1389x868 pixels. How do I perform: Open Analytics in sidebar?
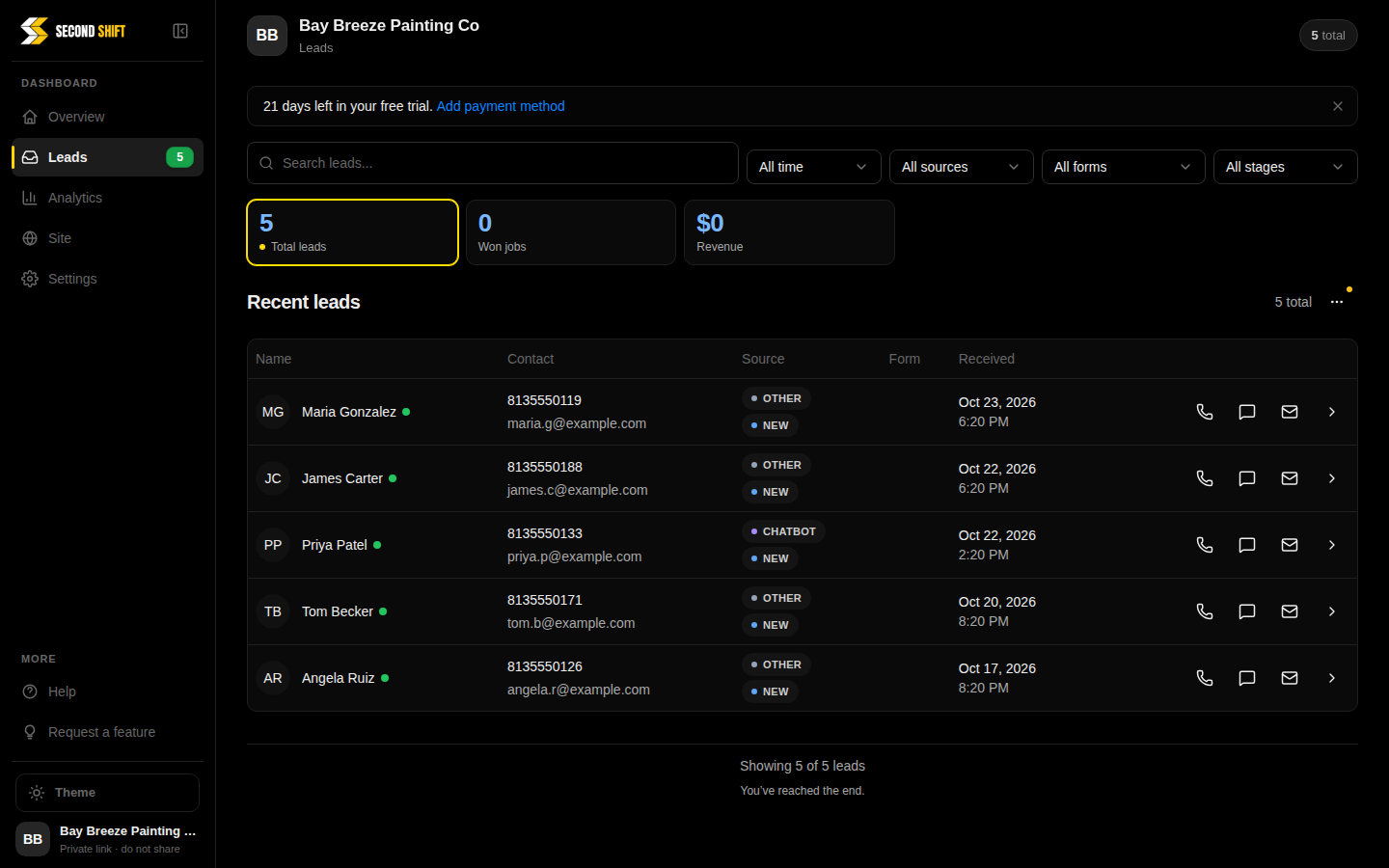[x=107, y=198]
